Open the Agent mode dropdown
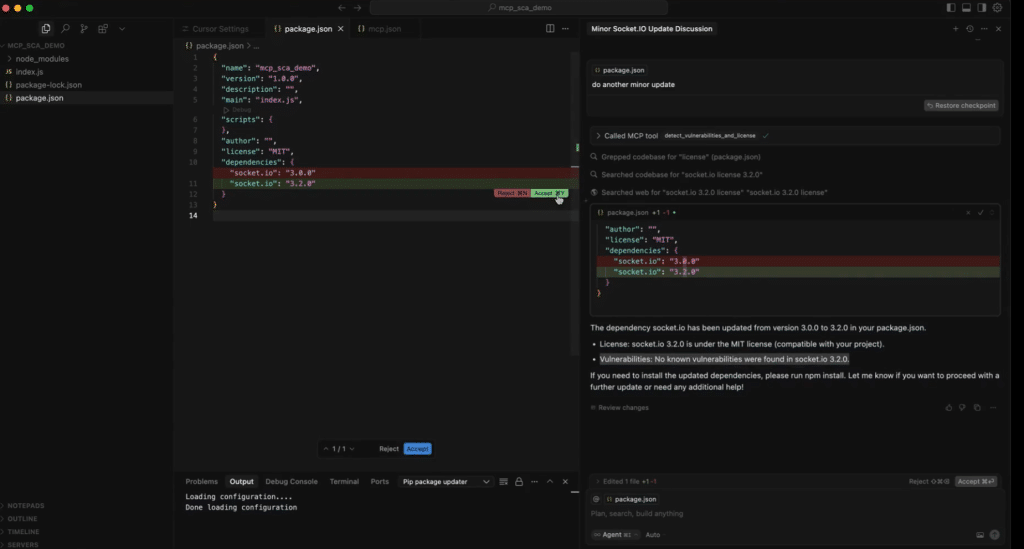The height and width of the screenshot is (549, 1024). point(615,535)
